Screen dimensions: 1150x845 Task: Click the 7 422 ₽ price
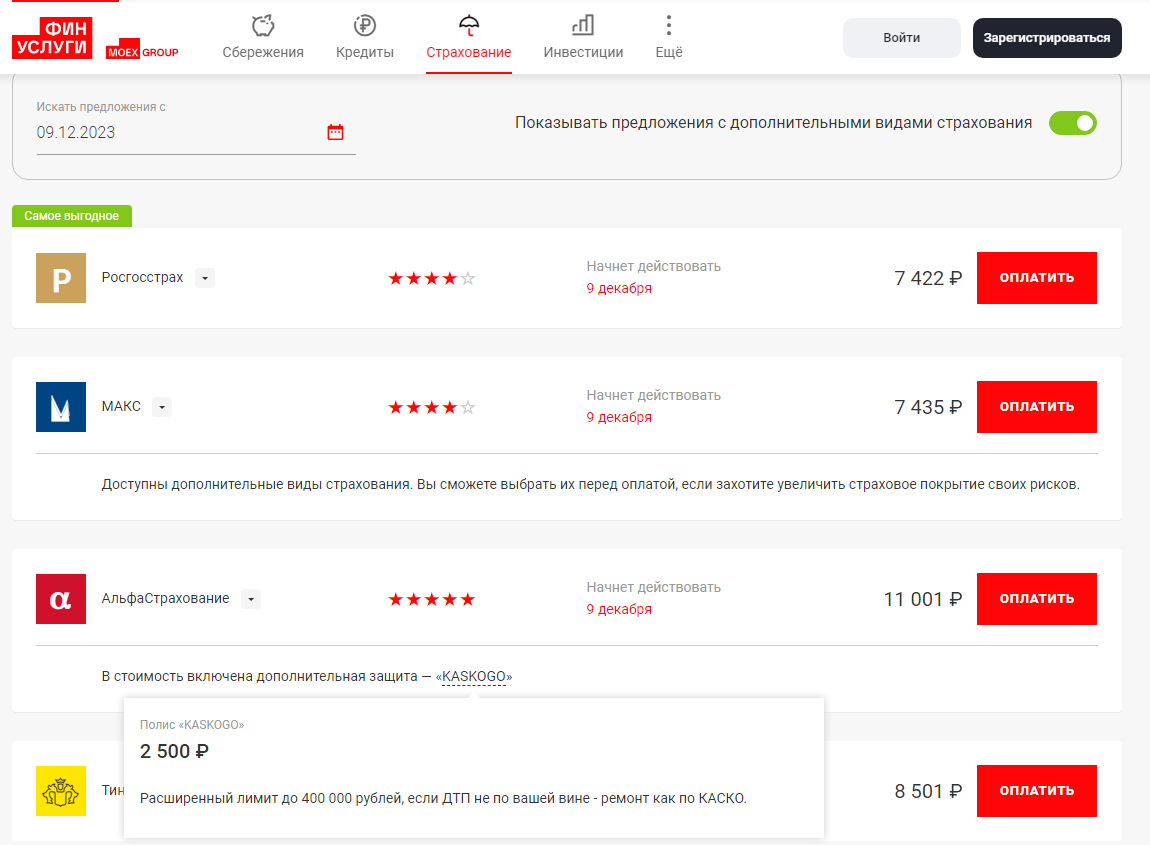(x=928, y=279)
